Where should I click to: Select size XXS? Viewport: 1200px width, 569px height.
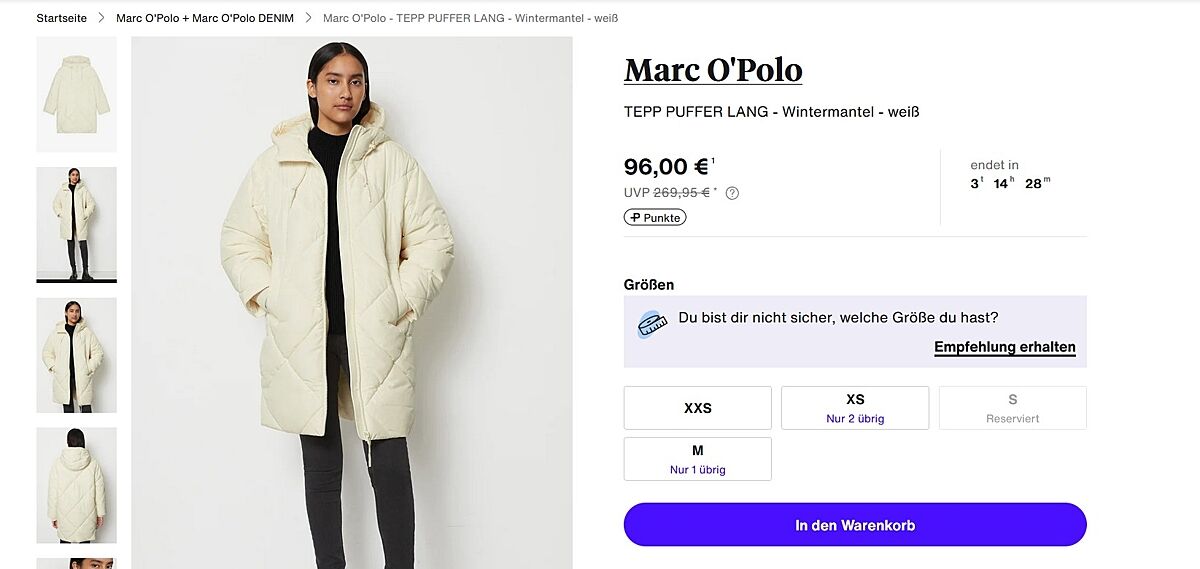click(697, 408)
